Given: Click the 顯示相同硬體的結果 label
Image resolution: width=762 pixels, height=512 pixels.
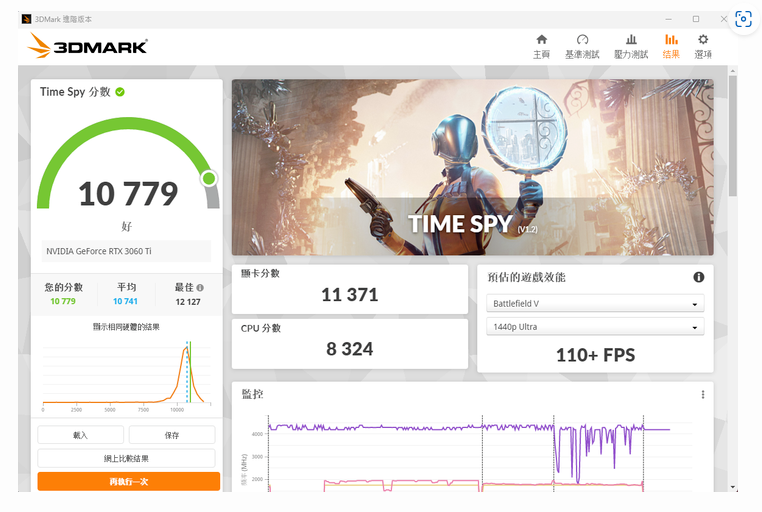Looking at the screenshot, I should [126, 327].
